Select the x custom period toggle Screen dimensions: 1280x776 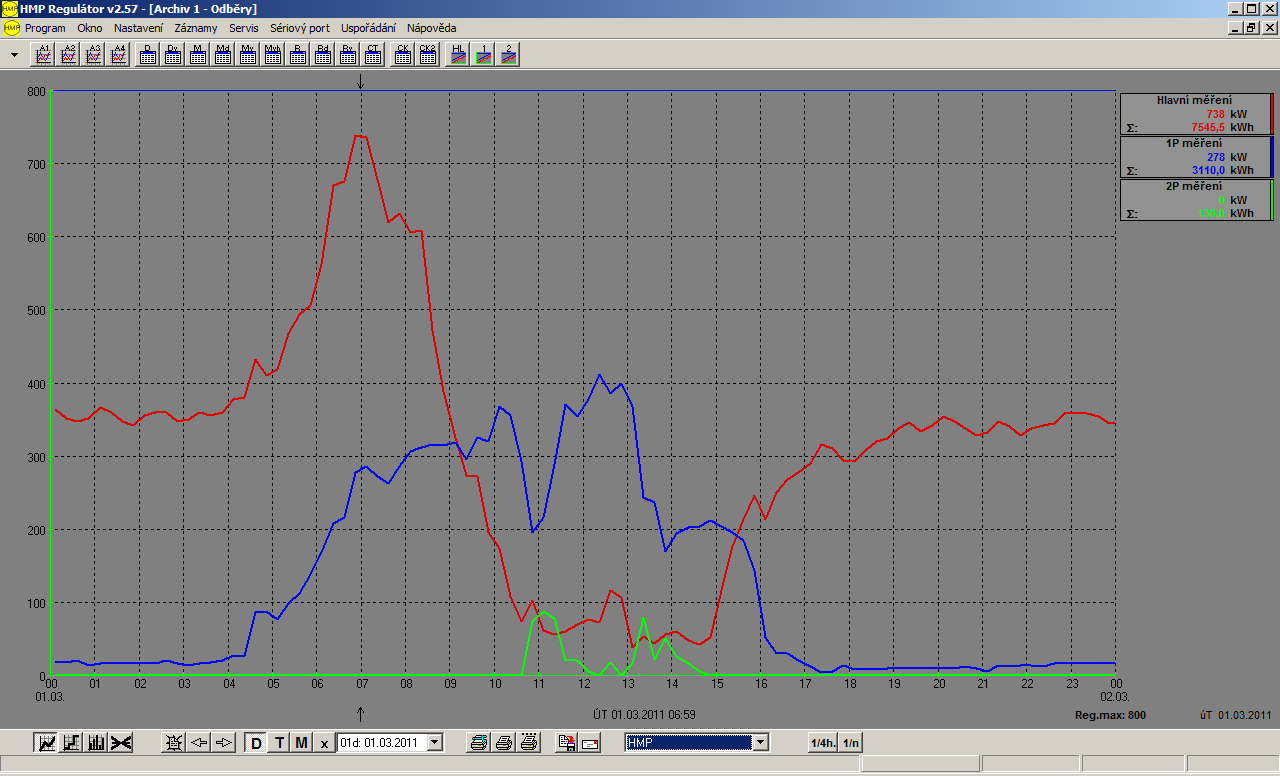click(x=324, y=742)
